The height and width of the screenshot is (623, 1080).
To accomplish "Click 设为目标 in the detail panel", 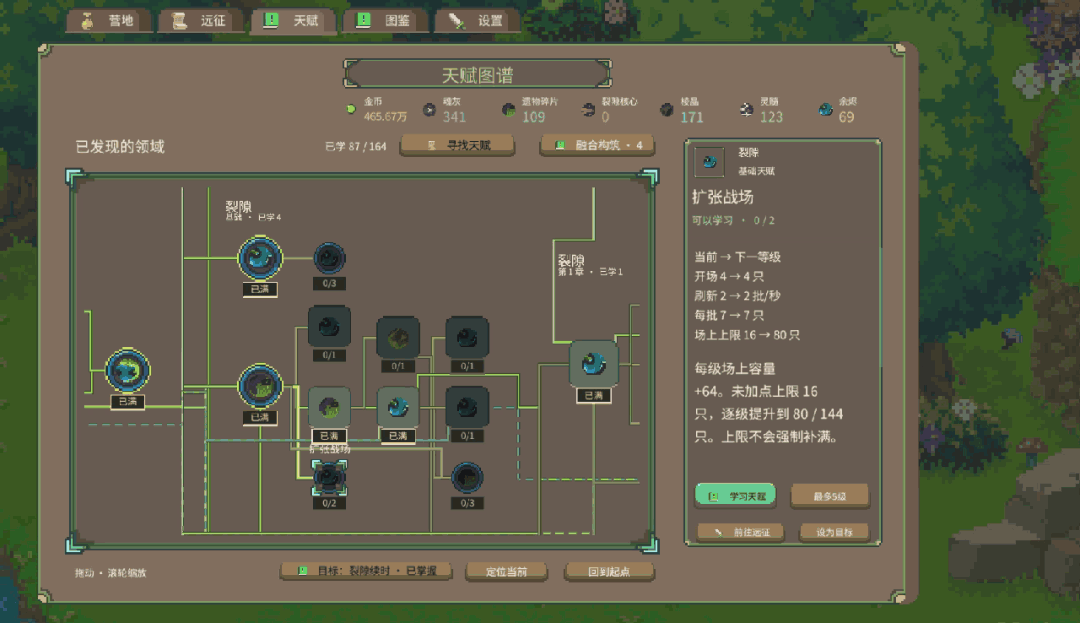I will point(834,532).
